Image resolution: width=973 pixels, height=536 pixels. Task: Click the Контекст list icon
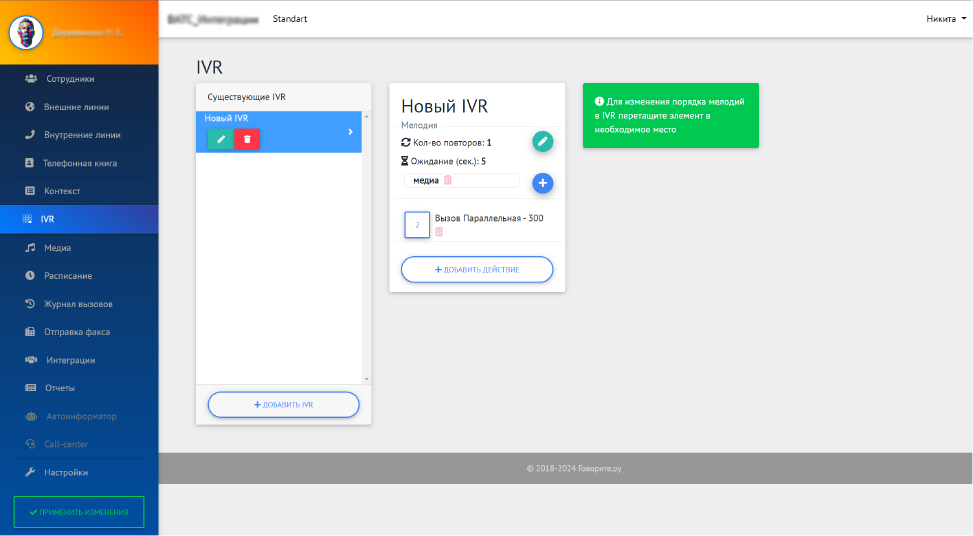point(30,190)
